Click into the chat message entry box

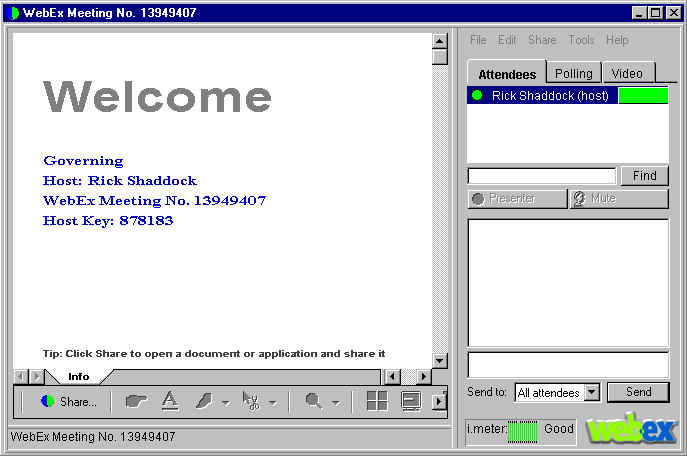(568, 364)
